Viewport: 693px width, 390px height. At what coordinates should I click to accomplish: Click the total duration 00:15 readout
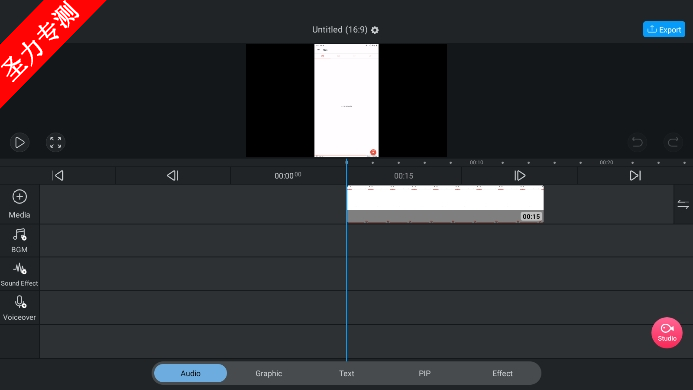coord(404,176)
